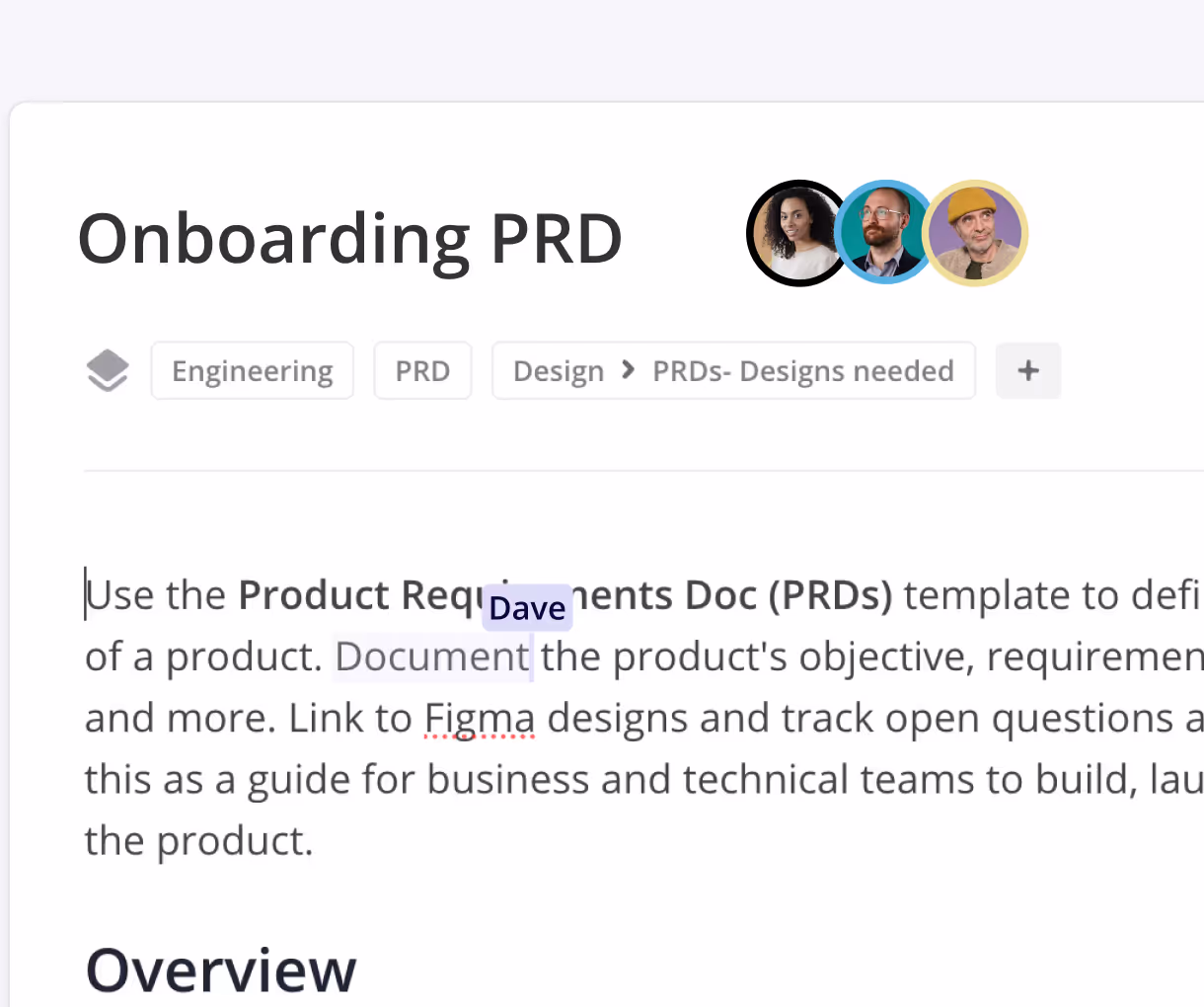Click the stacked layers collection icon

(x=108, y=370)
